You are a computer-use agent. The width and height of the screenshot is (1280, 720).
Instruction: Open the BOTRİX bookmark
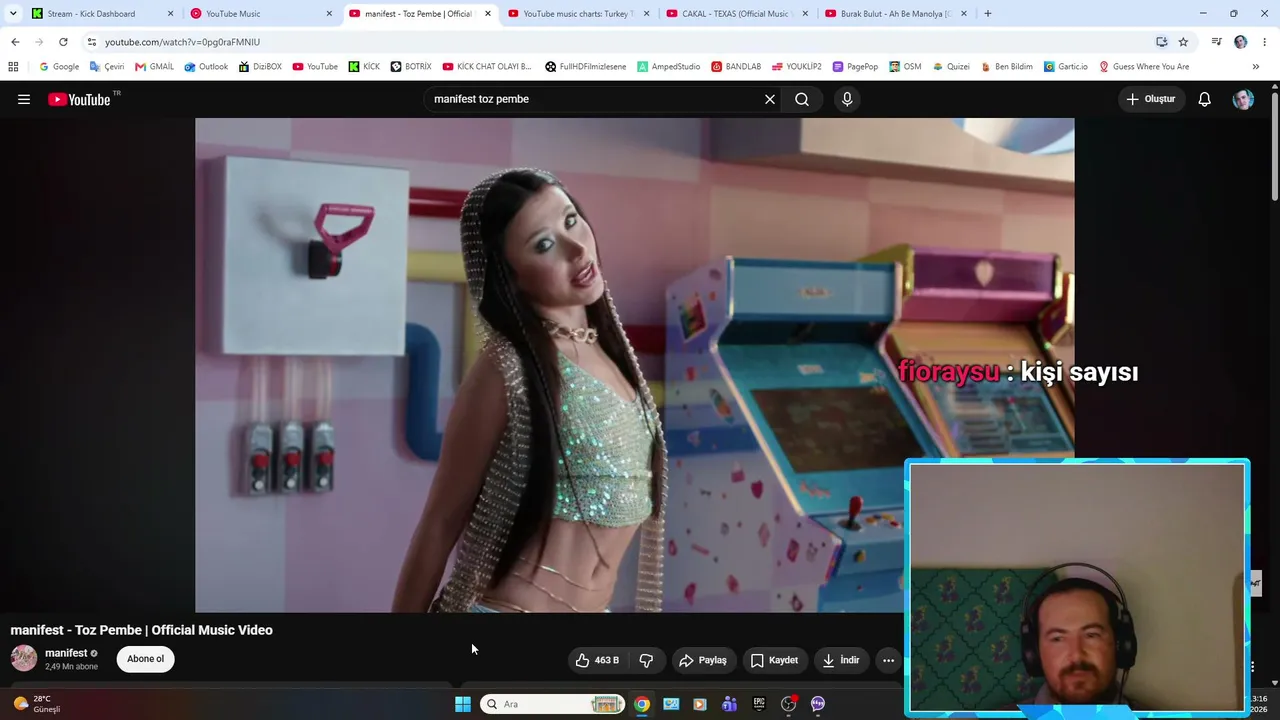point(411,67)
